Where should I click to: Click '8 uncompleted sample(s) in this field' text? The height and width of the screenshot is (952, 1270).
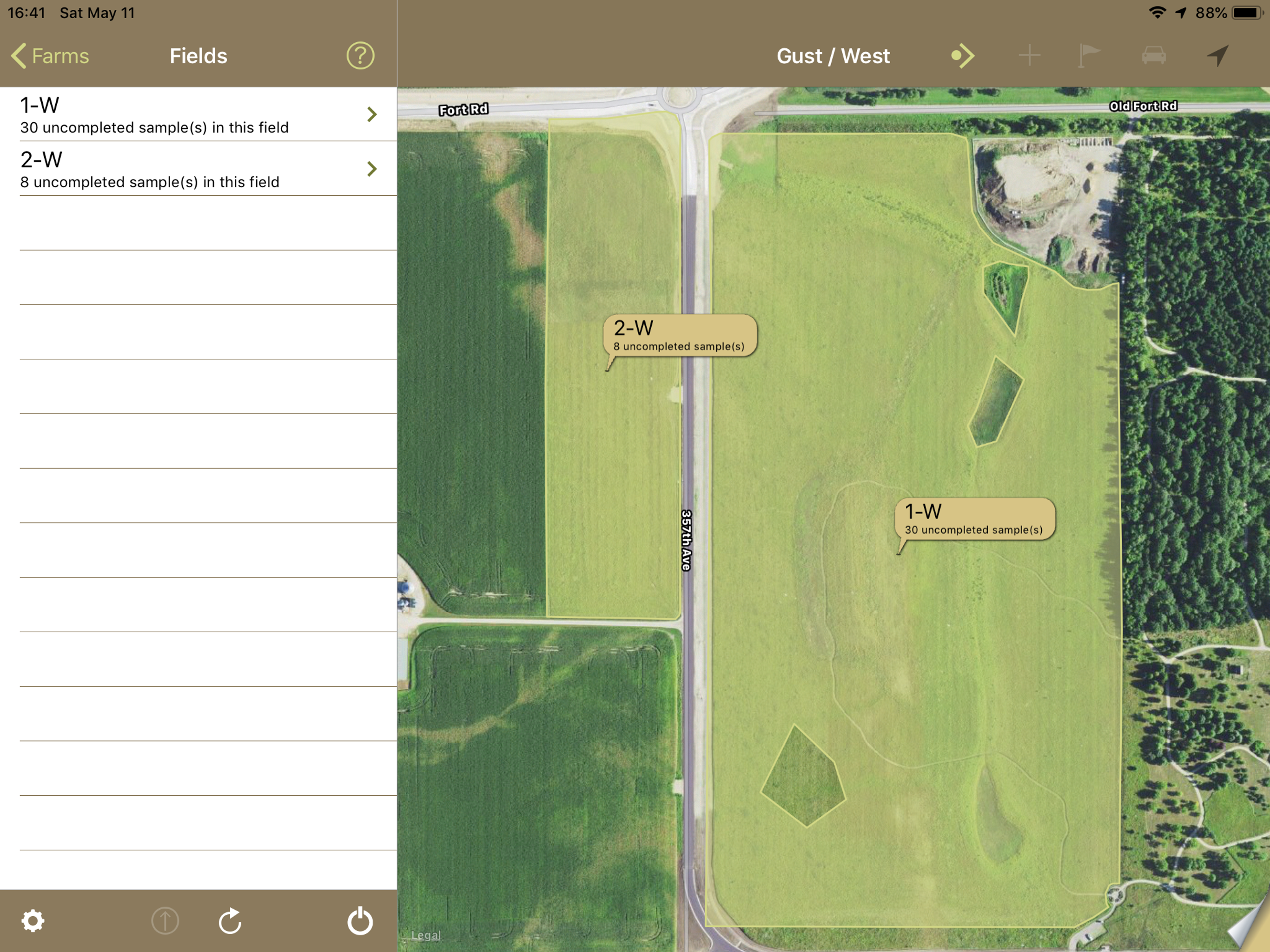point(149,182)
